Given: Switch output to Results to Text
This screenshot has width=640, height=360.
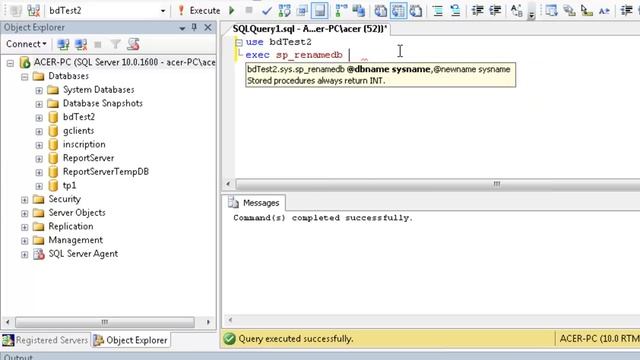Looking at the screenshot, I should pyautogui.click(x=380, y=11).
